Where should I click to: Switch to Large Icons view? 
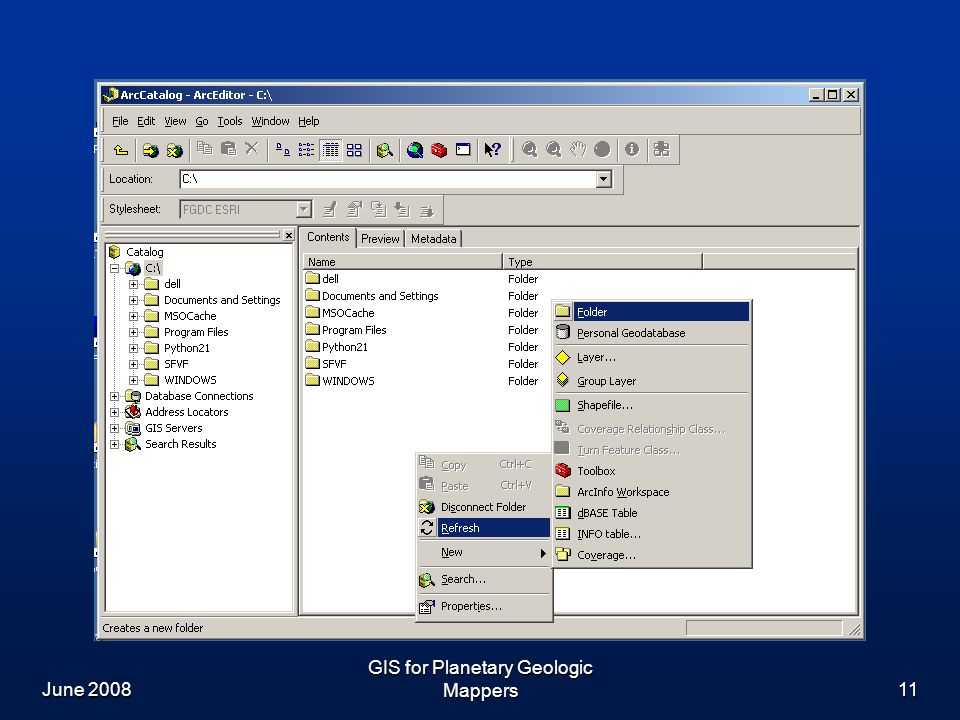(282, 149)
